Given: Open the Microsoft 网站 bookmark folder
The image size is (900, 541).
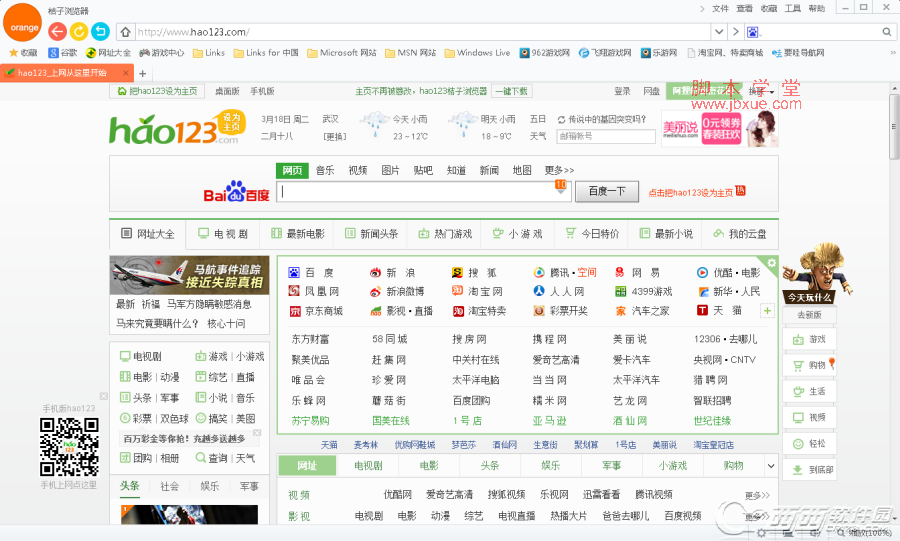Looking at the screenshot, I should (x=342, y=53).
